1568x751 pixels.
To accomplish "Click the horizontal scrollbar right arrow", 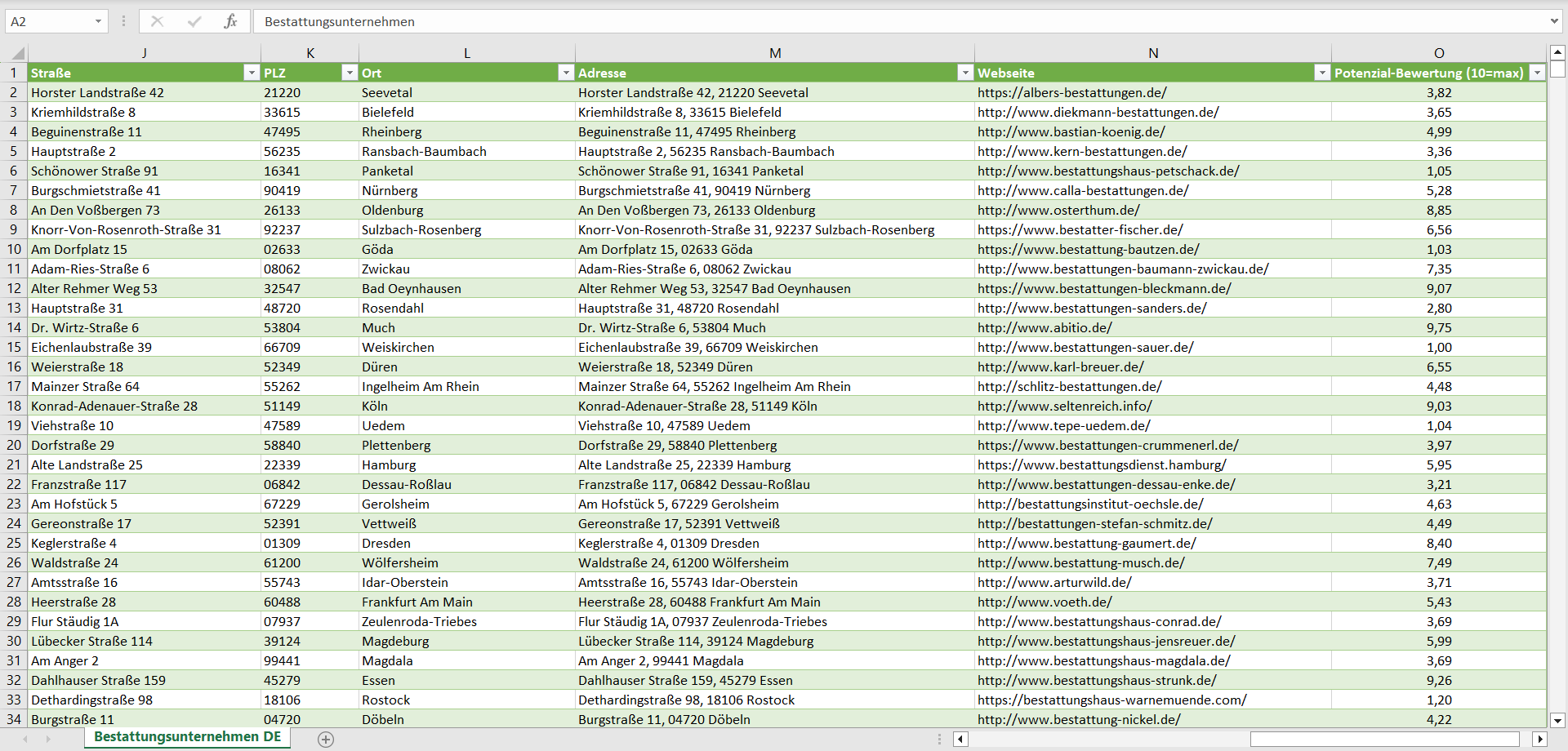I will click(x=1540, y=739).
